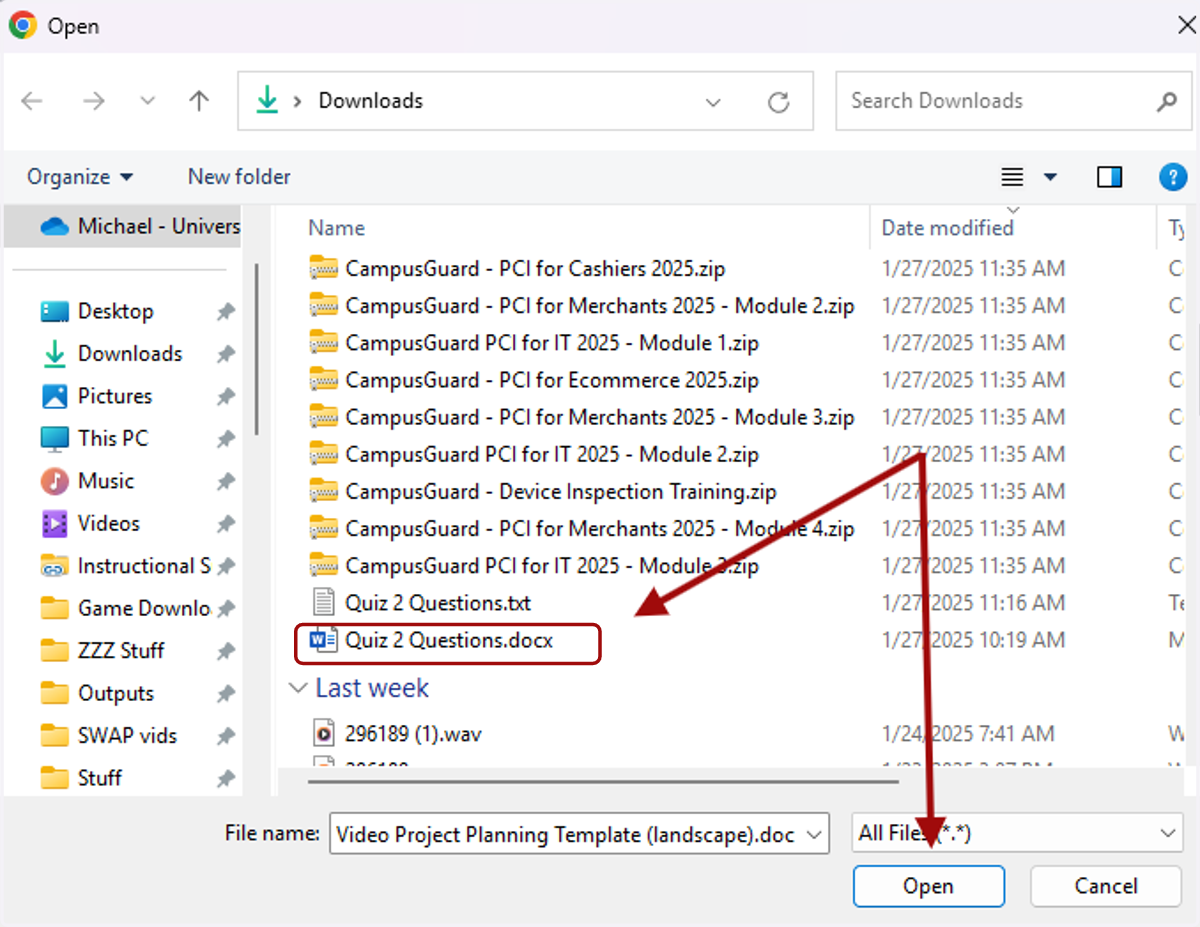Sort by Date modified column
The width and height of the screenshot is (1200, 927).
(947, 228)
